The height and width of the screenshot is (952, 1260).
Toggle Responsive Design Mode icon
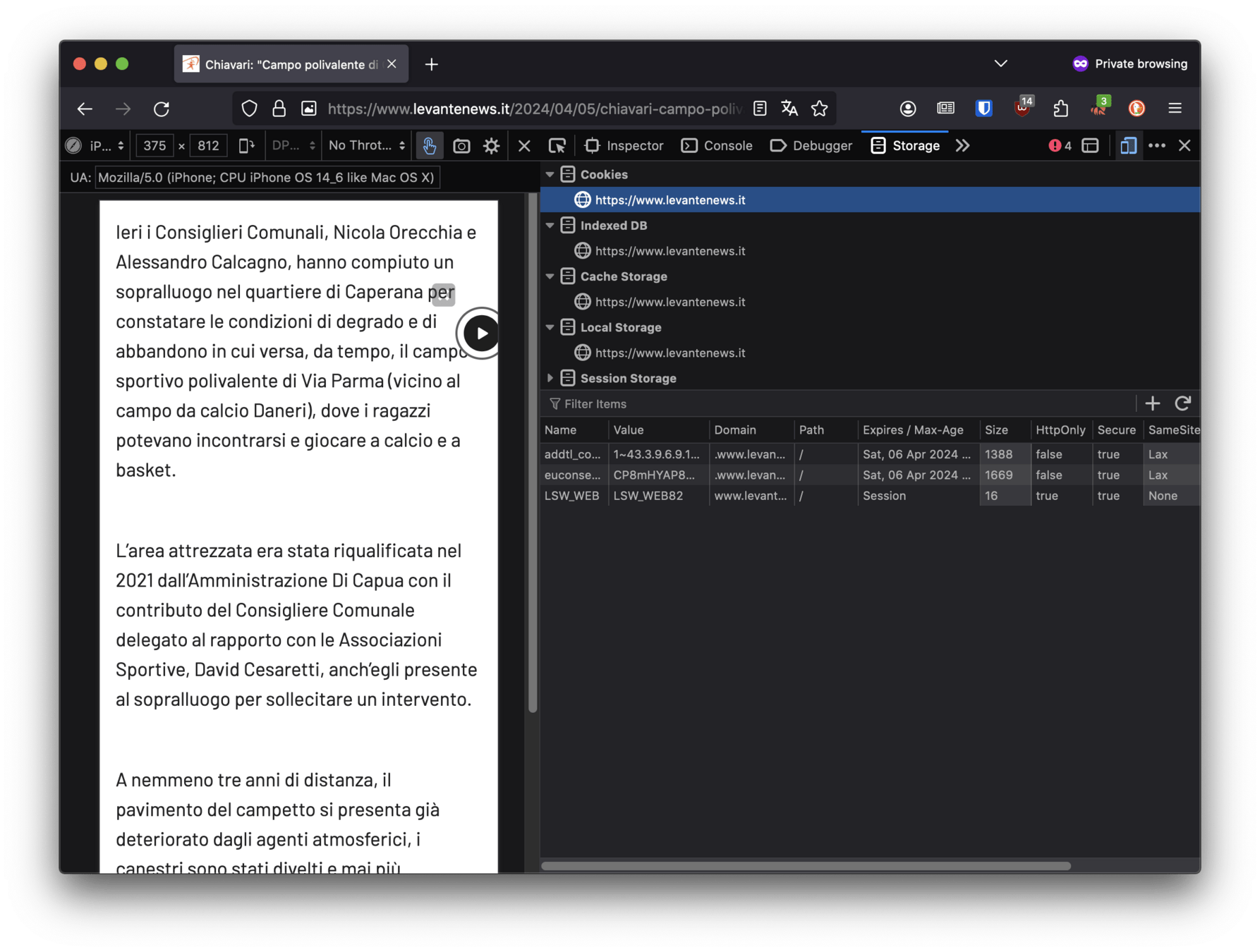click(1128, 146)
